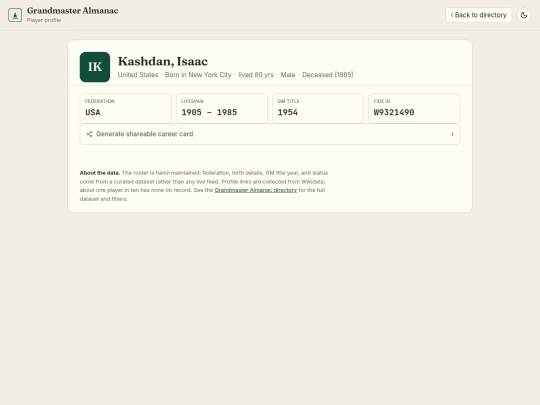Expand the career card chevron arrow
The height and width of the screenshot is (405, 540).
(x=452, y=134)
